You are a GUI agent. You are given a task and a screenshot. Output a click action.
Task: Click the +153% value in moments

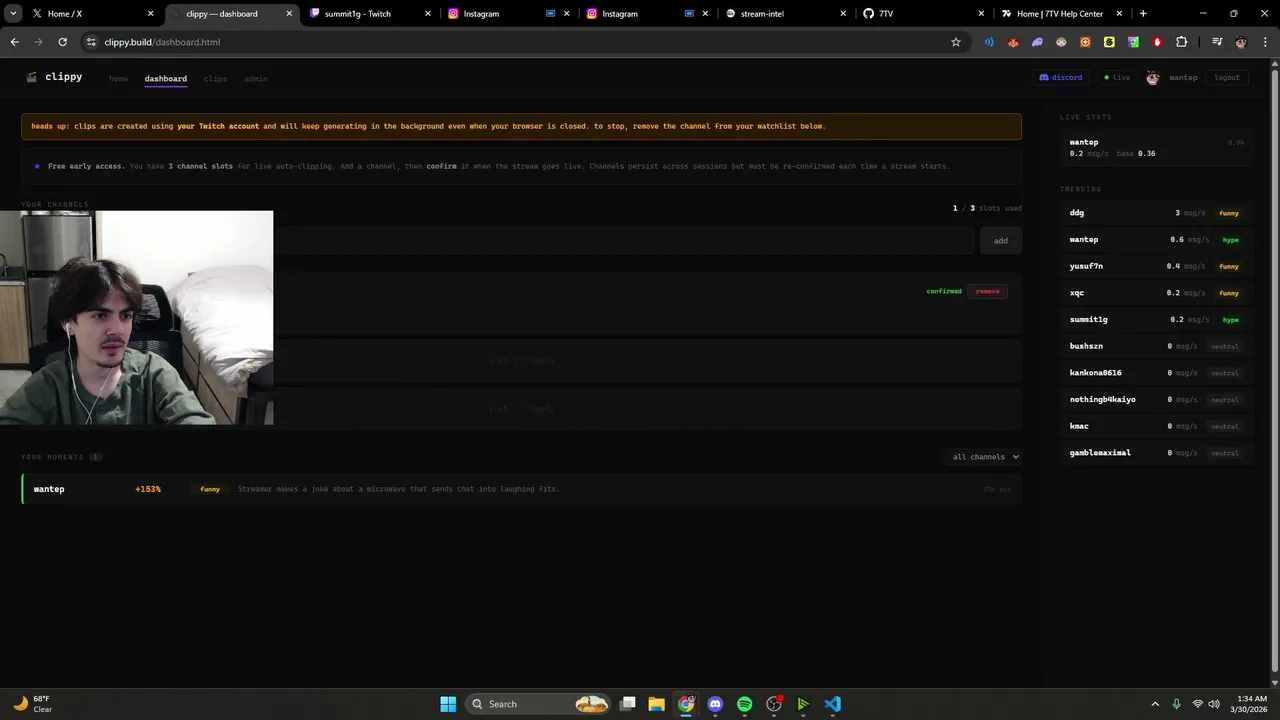point(148,489)
